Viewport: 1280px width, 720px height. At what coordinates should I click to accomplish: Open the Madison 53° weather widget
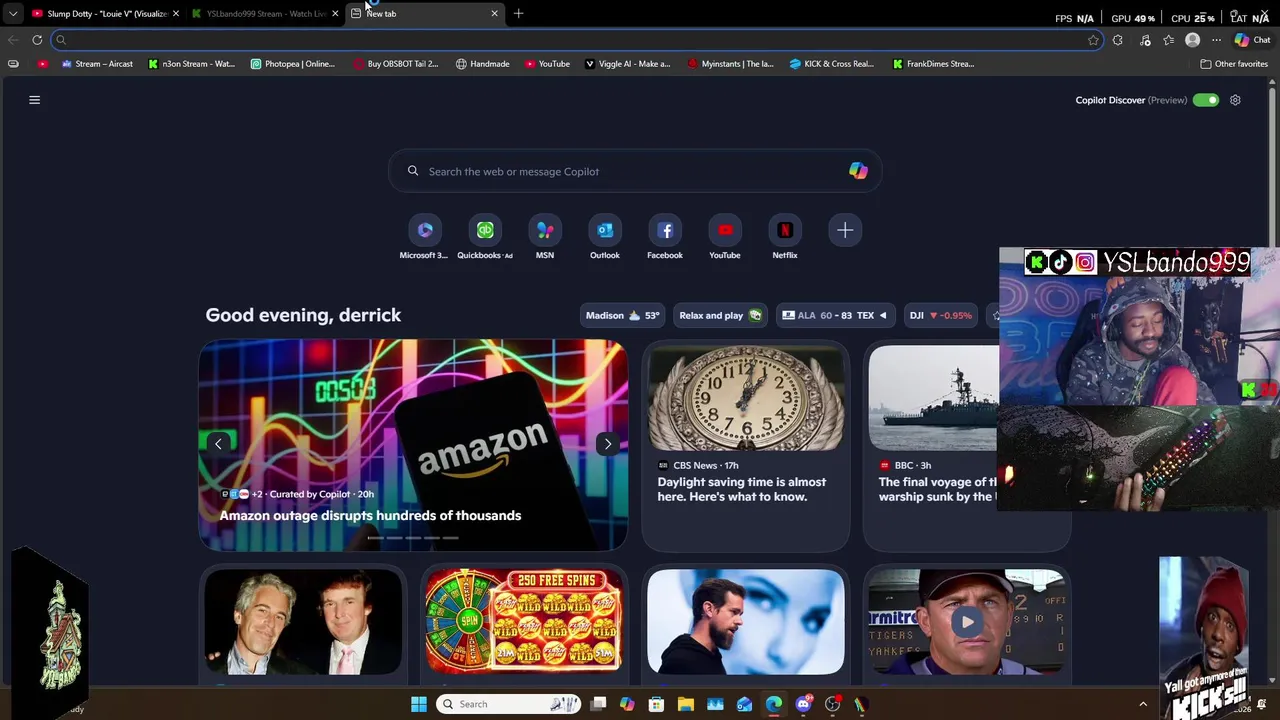click(x=622, y=315)
